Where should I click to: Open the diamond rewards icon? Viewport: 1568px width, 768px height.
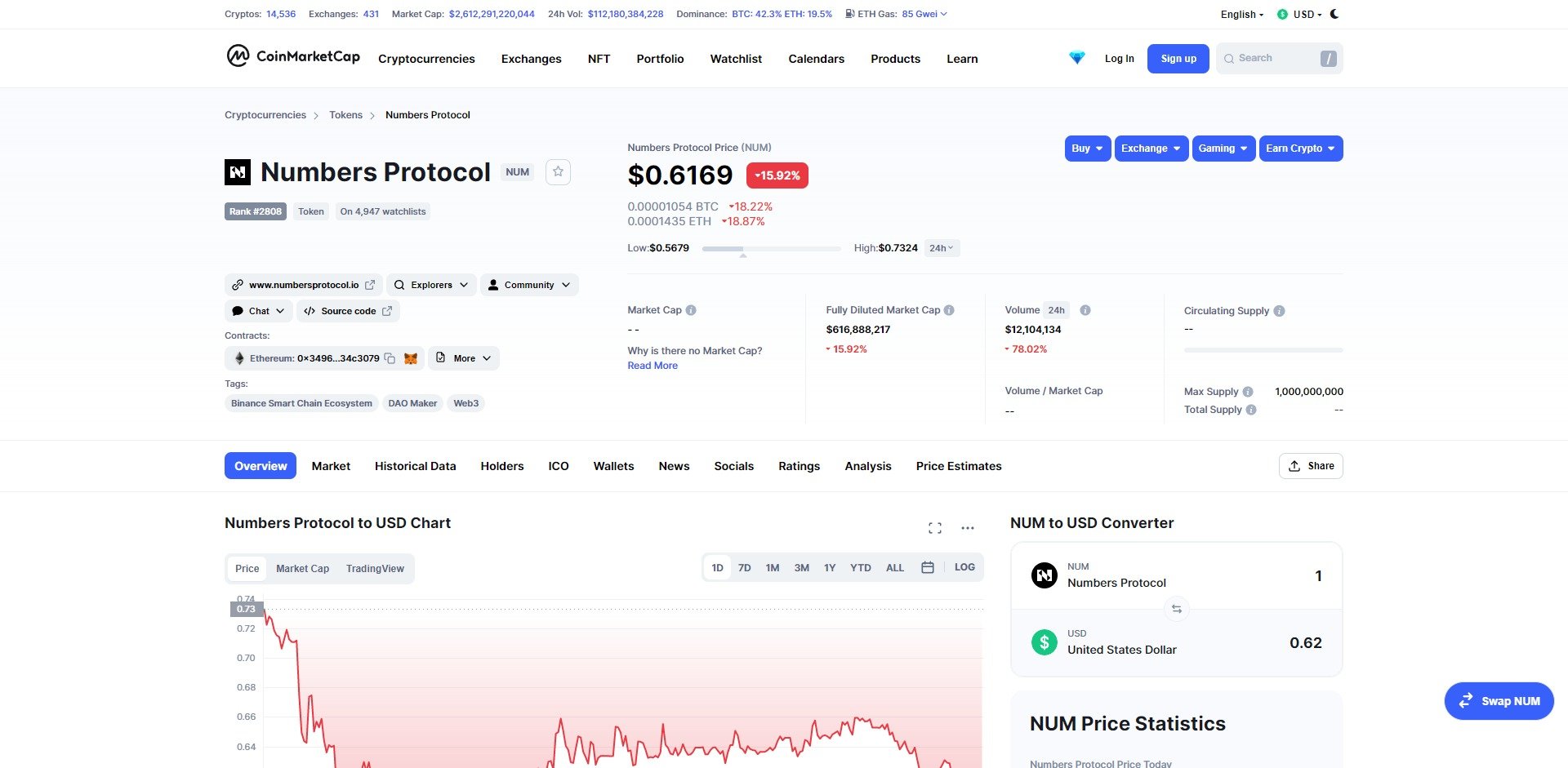1077,58
